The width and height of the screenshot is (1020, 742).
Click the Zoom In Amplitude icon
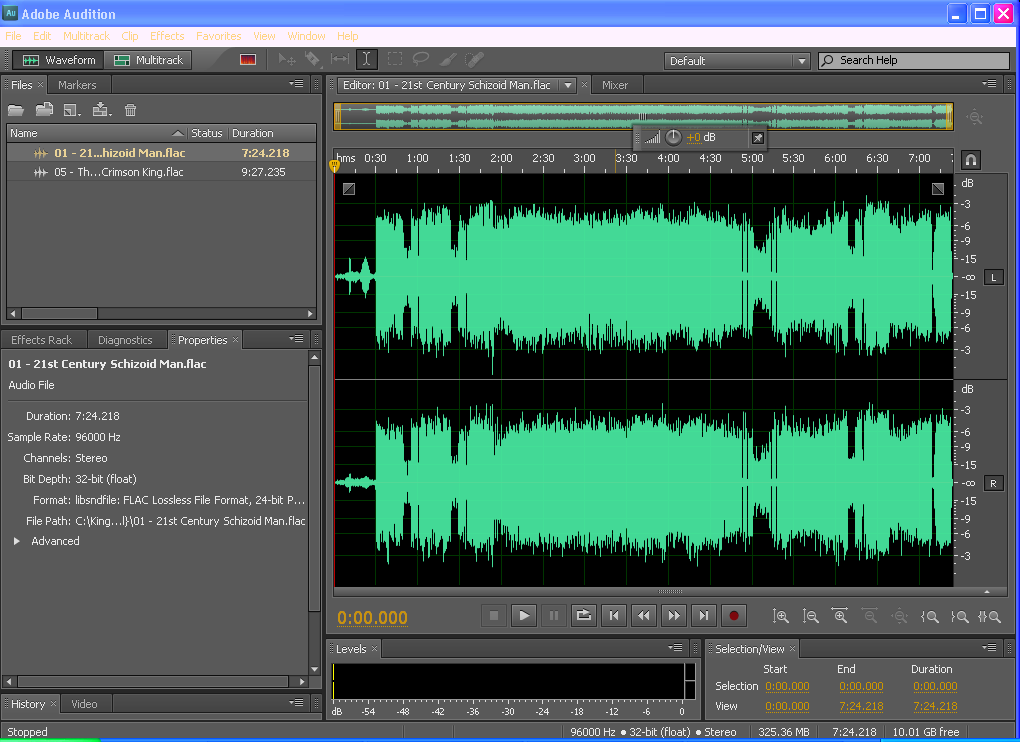[x=781, y=617]
